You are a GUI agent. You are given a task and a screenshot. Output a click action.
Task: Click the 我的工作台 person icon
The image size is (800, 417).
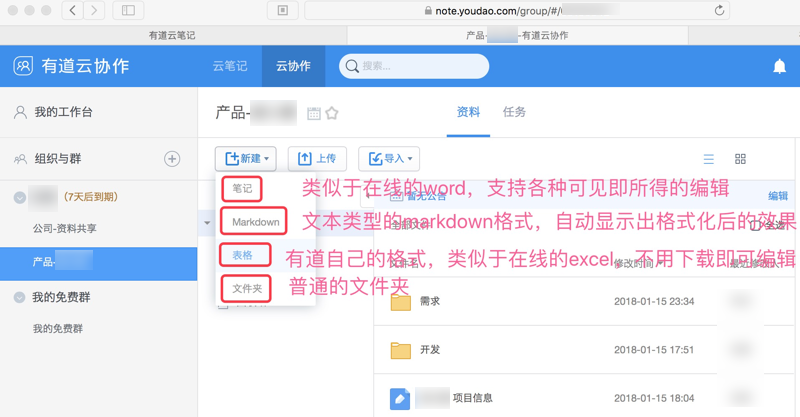[x=20, y=112]
